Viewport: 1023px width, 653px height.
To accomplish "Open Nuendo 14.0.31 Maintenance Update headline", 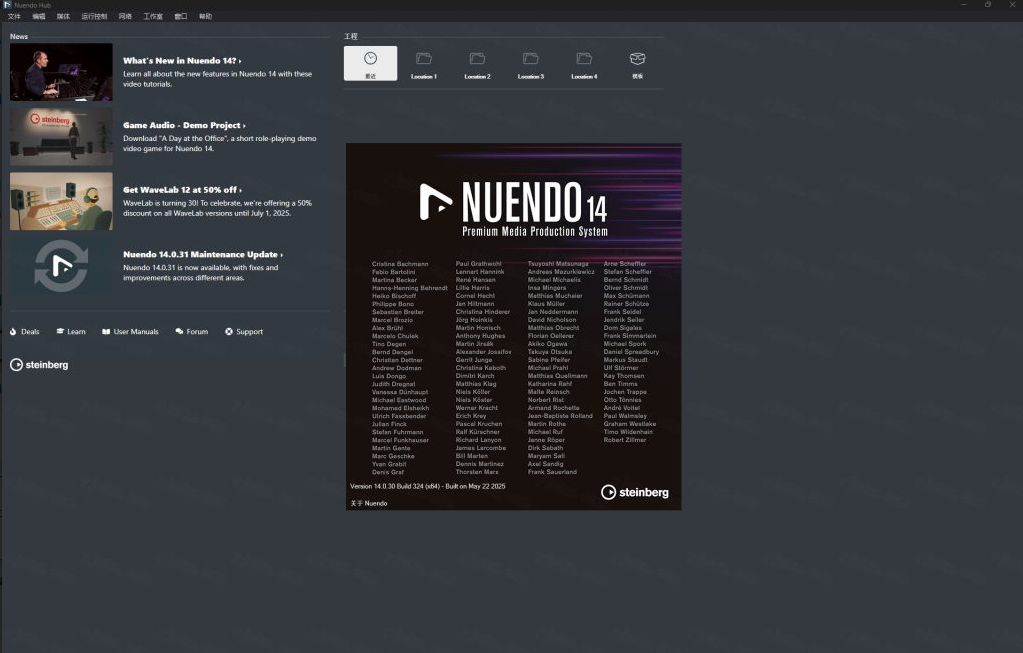I will 202,254.
